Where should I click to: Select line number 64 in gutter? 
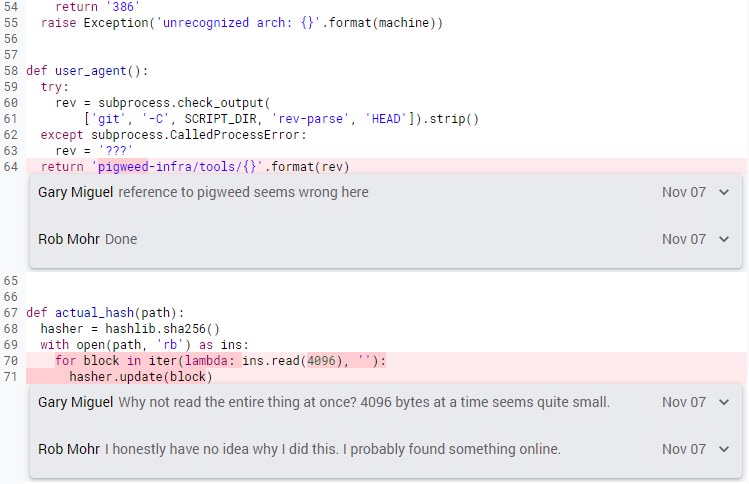click(x=11, y=167)
